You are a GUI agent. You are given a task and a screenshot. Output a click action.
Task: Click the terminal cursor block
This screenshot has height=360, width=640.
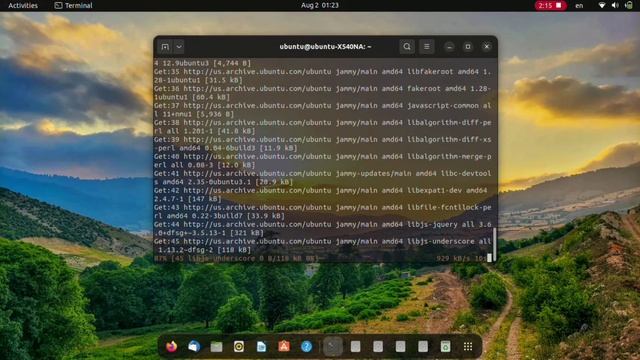(x=489, y=258)
